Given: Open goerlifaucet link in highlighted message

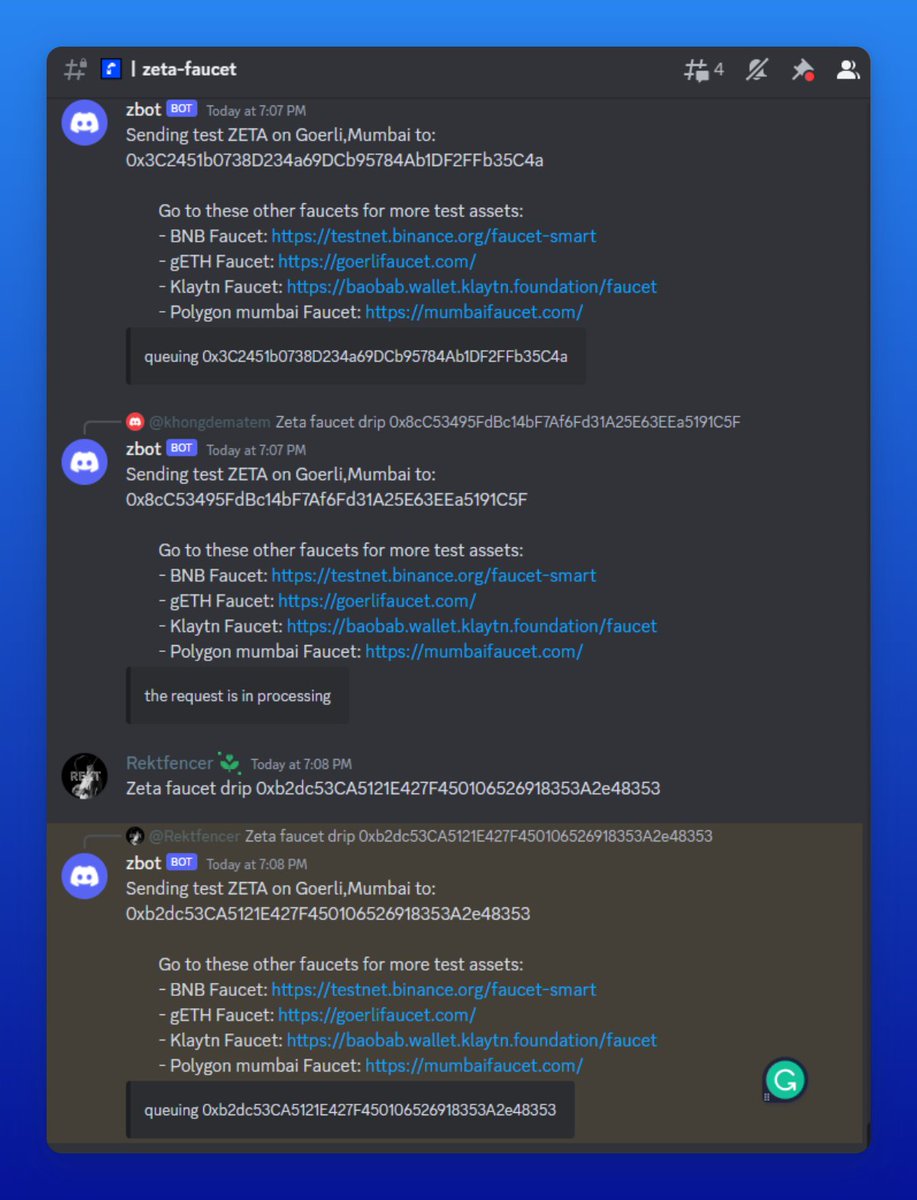Looking at the screenshot, I should point(377,1015).
